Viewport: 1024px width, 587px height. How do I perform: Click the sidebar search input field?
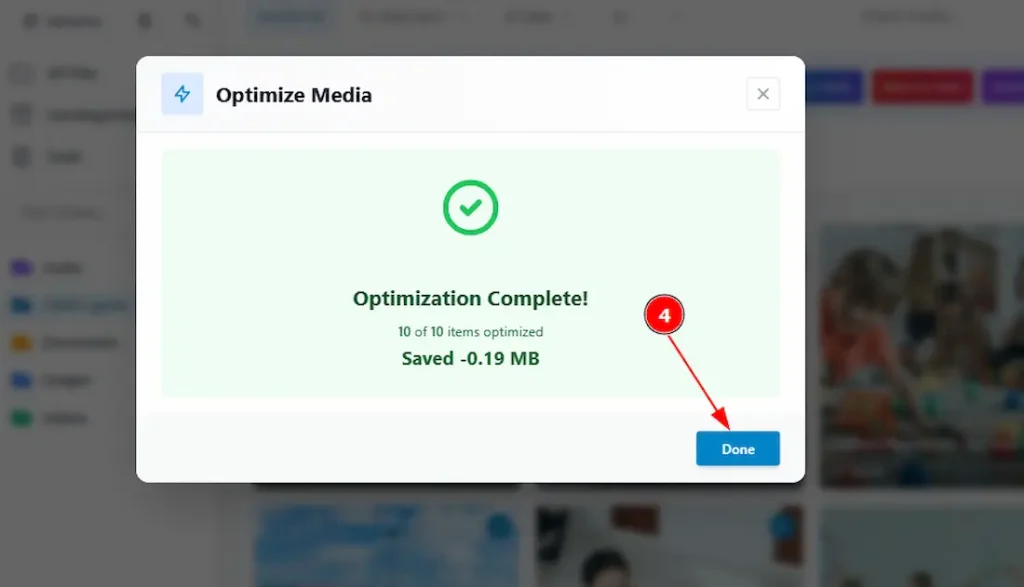(60, 212)
